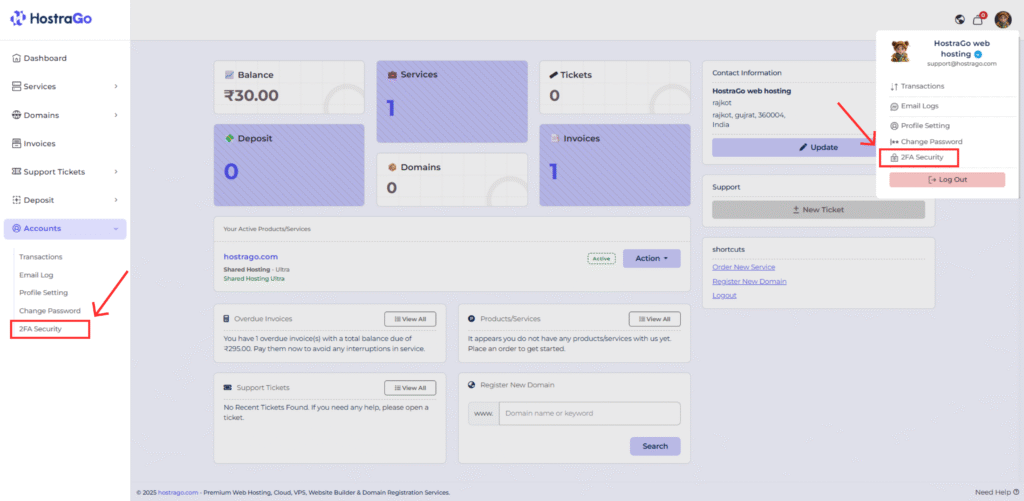Image resolution: width=1024 pixels, height=501 pixels.
Task: Open 2FA Security in sidebar submenu
Action: 40,329
